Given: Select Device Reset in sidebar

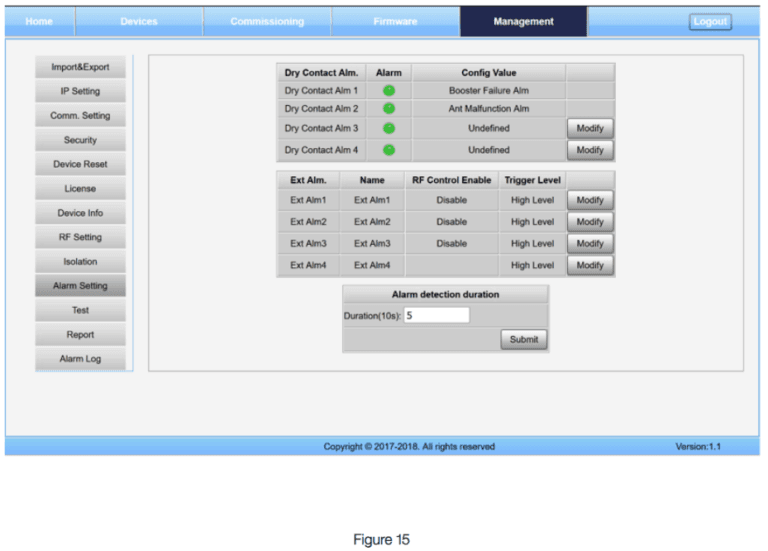Looking at the screenshot, I should coord(81,164).
